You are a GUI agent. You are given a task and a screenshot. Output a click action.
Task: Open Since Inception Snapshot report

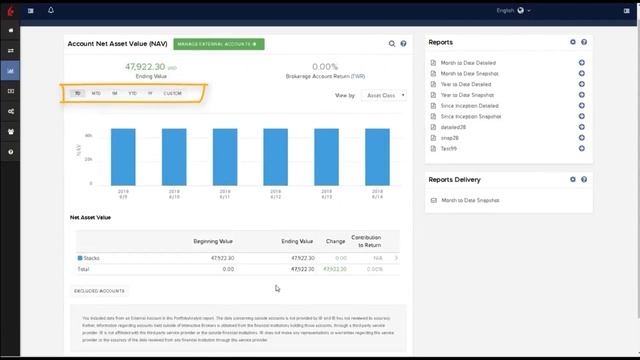point(471,116)
